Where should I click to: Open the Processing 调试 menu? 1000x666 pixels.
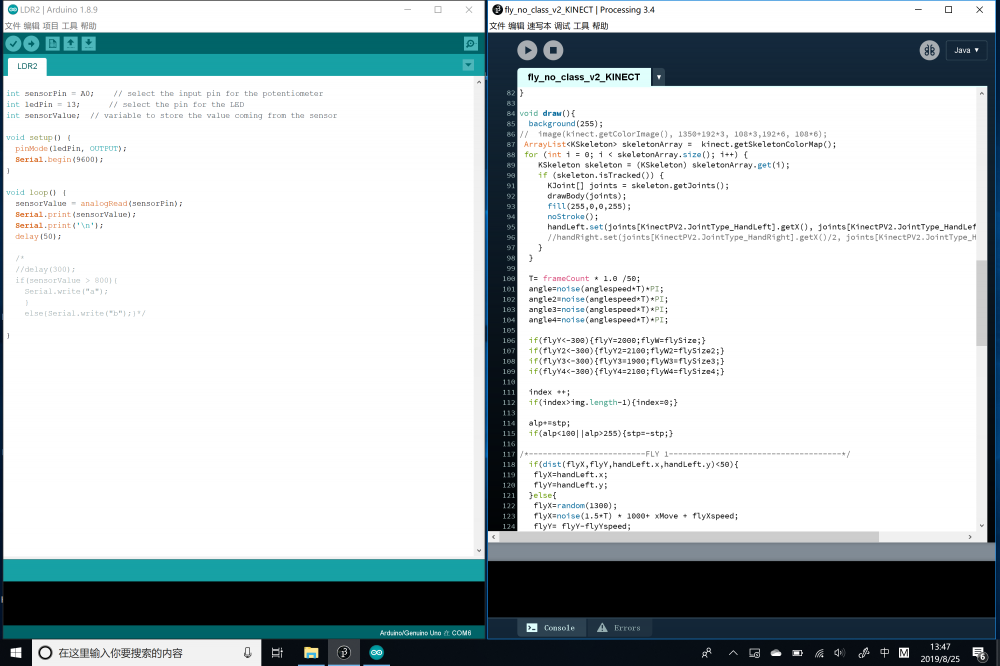[x=562, y=26]
